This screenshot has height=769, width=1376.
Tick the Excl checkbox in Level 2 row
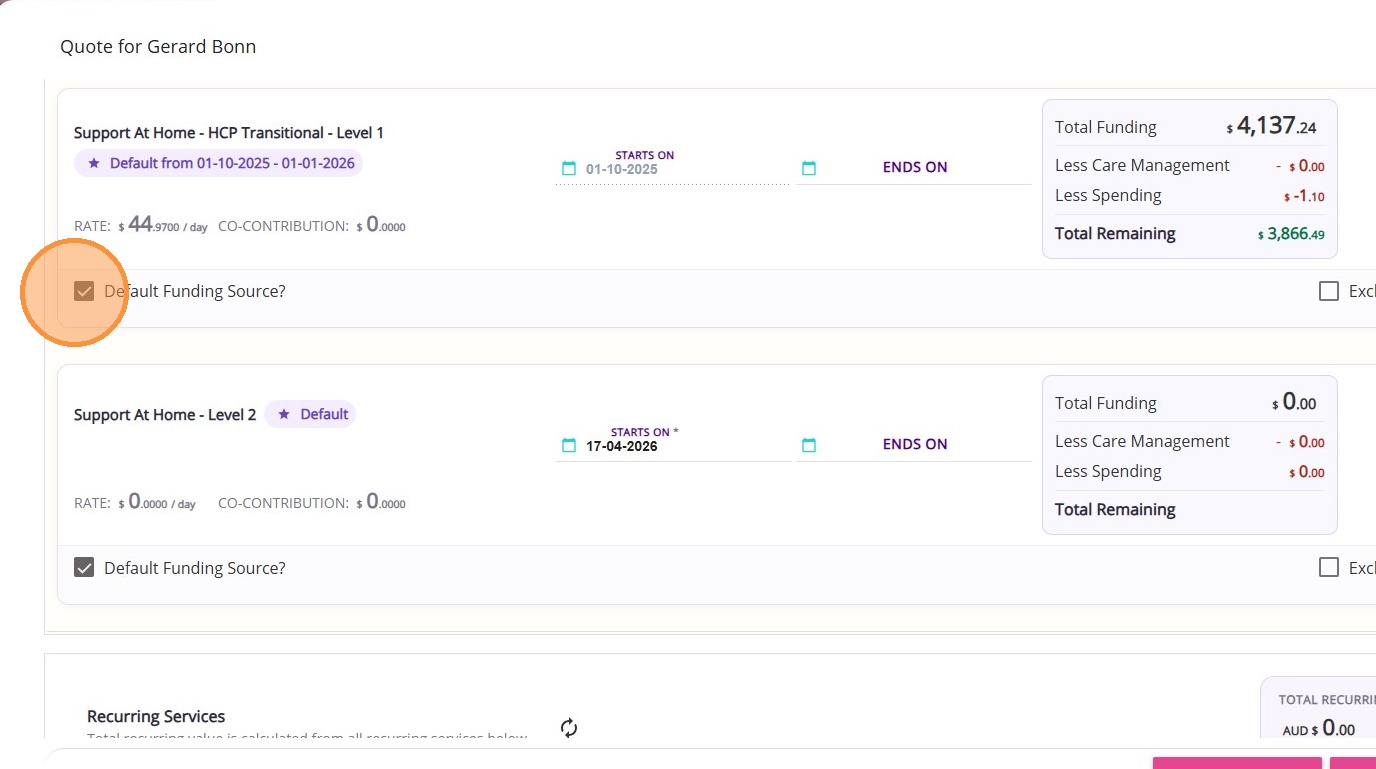pyautogui.click(x=1329, y=568)
